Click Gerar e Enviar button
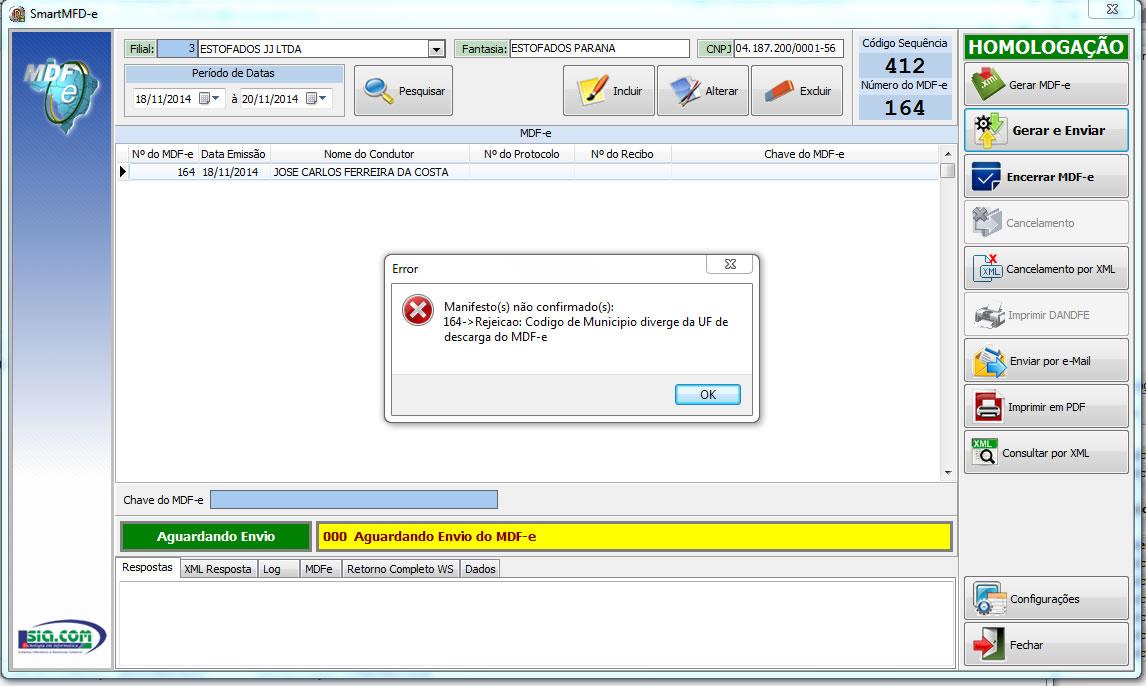The image size is (1146, 686). (x=1046, y=131)
